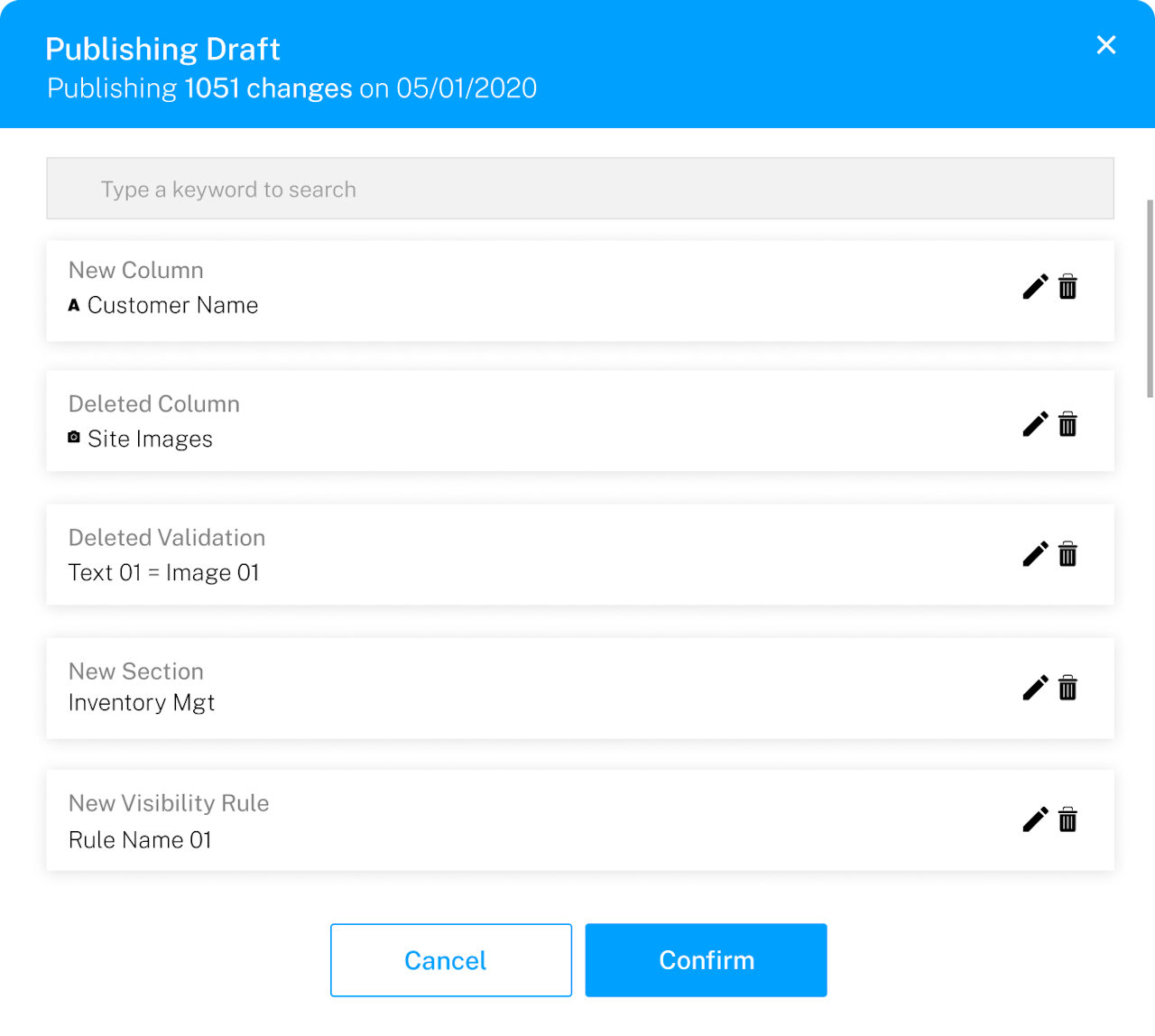Click the changes list scrollbar
The image size is (1155, 1036).
[1150, 298]
